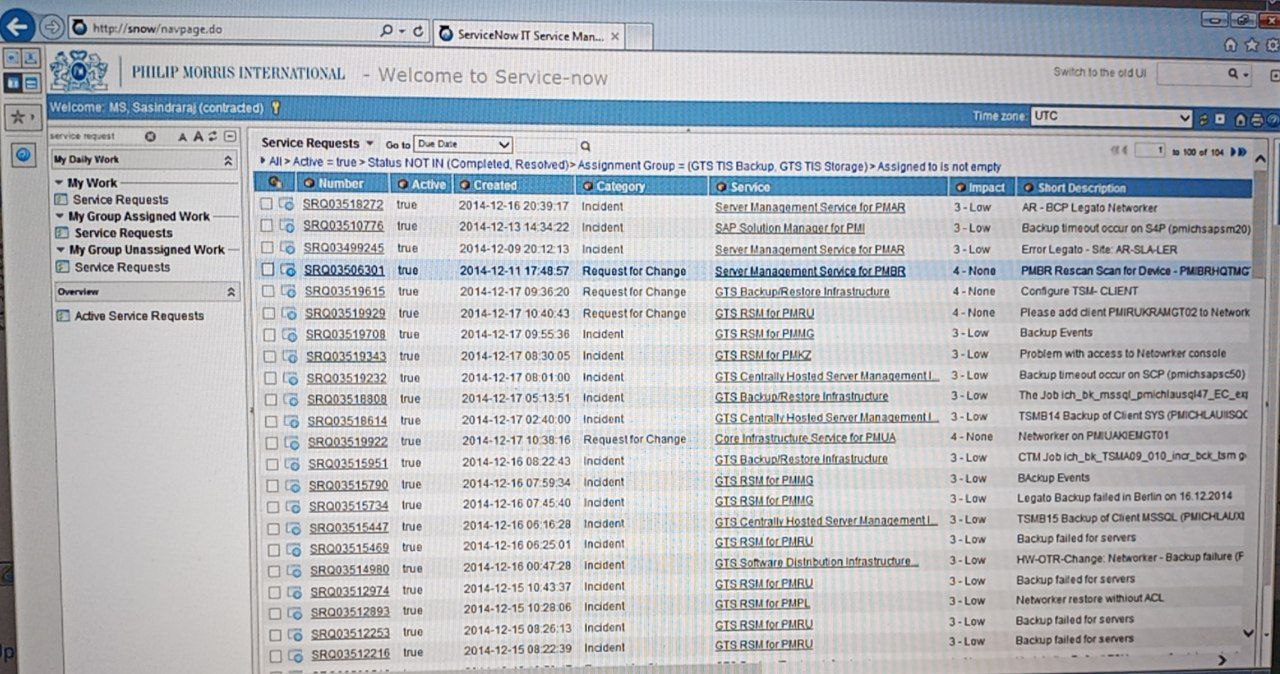Click the 'All' filter breadcrumb
The height and width of the screenshot is (674, 1280).
[x=275, y=162]
